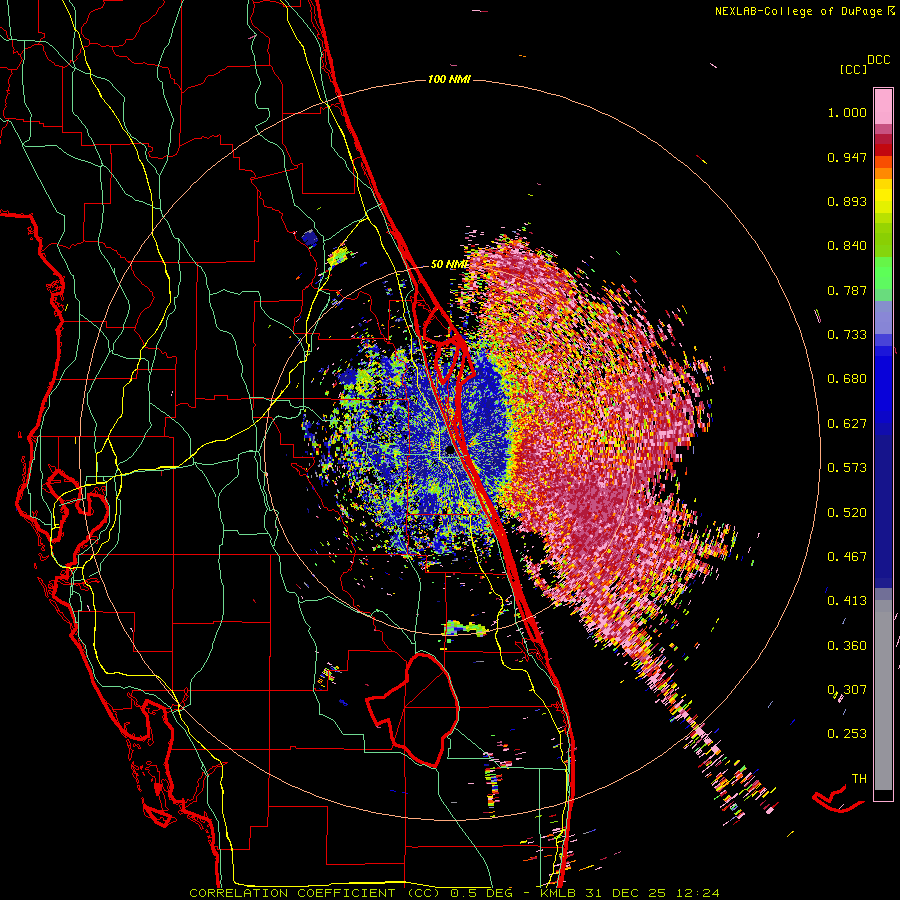This screenshot has width=900, height=900.
Task: Click the 0.947 scale value
Action: pyautogui.click(x=847, y=157)
